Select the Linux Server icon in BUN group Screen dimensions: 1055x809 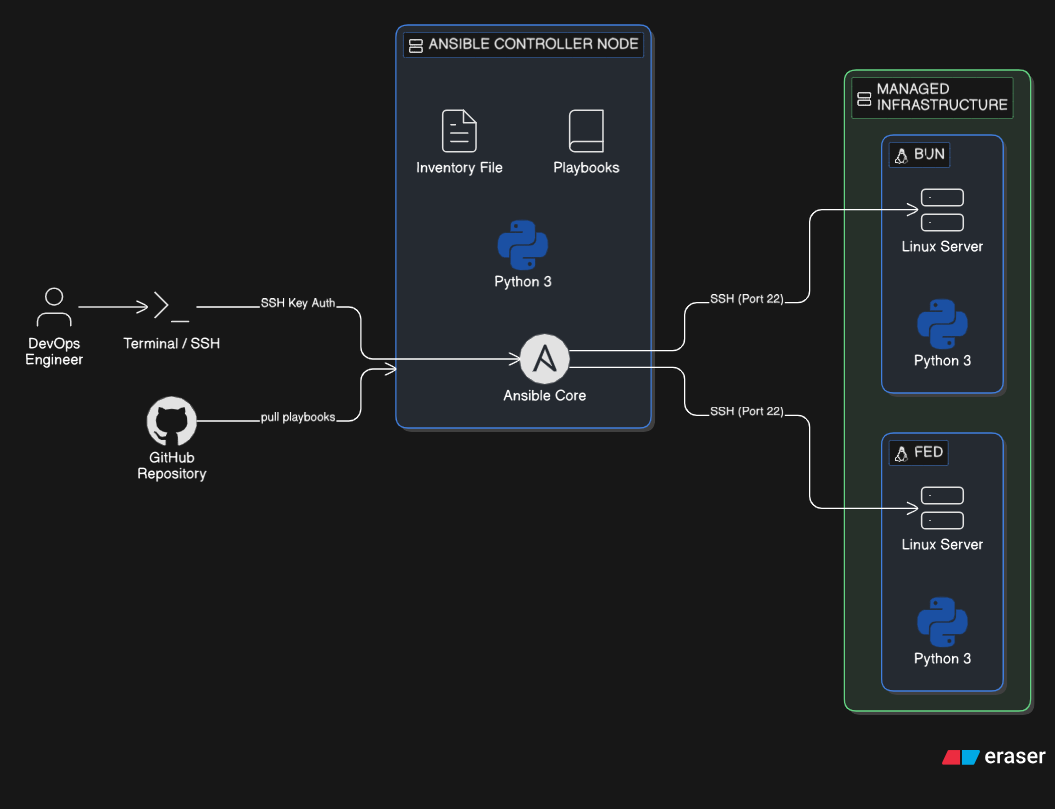(942, 210)
